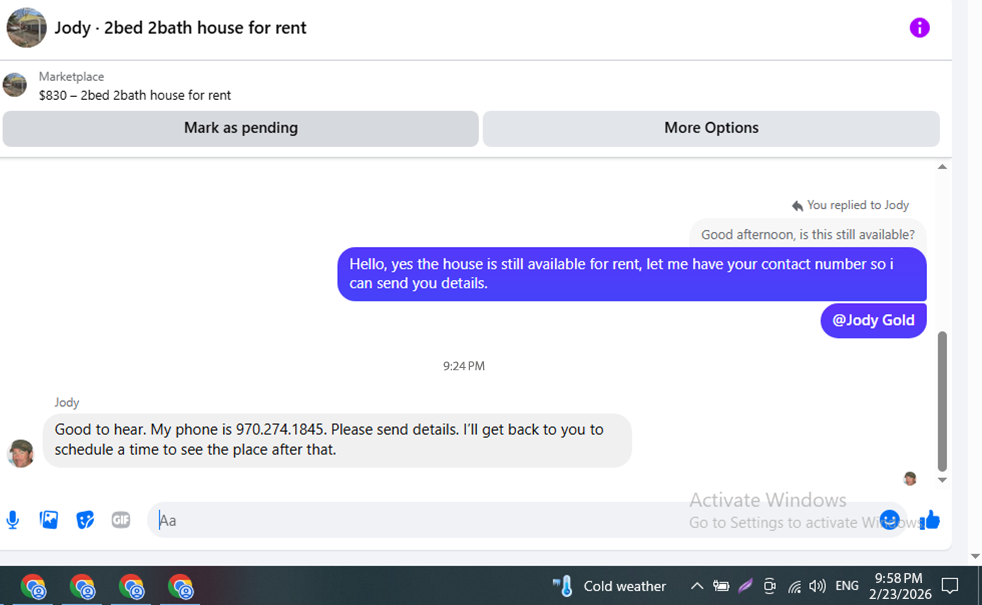Open the Marketplace listing $830 house link

135,95
